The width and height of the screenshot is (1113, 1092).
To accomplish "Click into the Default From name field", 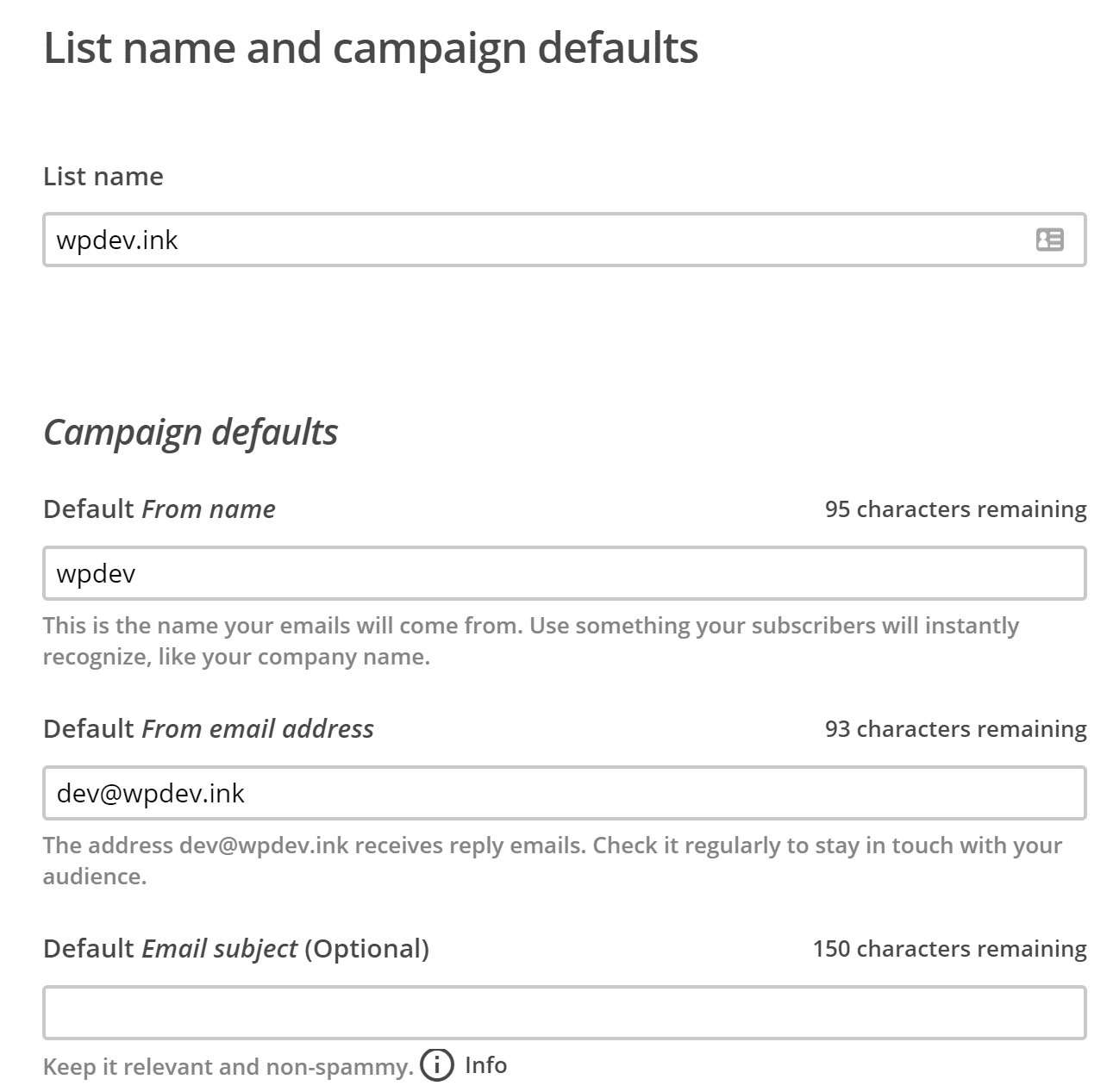I will 564,573.
